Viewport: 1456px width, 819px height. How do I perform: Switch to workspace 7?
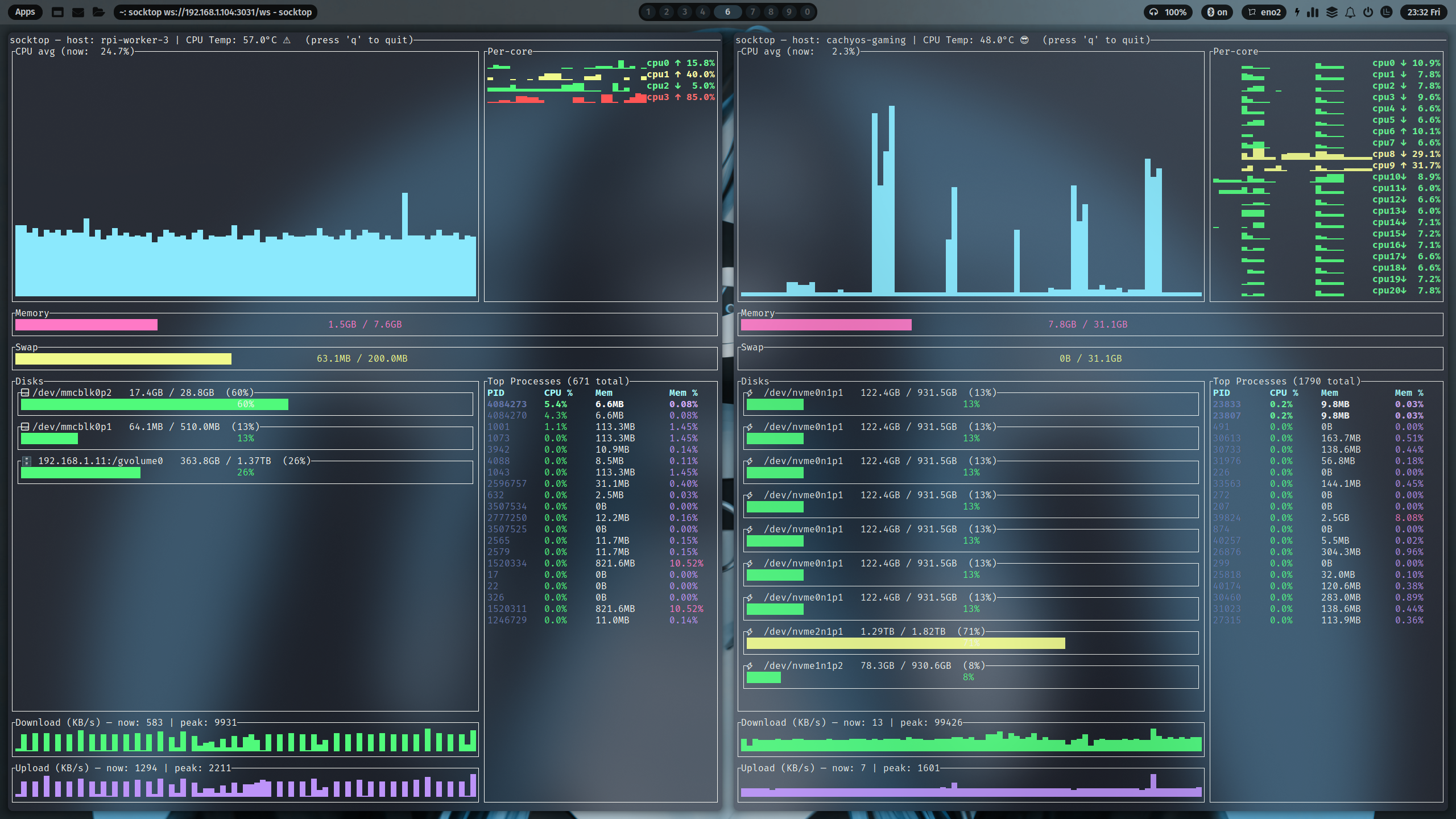(x=752, y=12)
